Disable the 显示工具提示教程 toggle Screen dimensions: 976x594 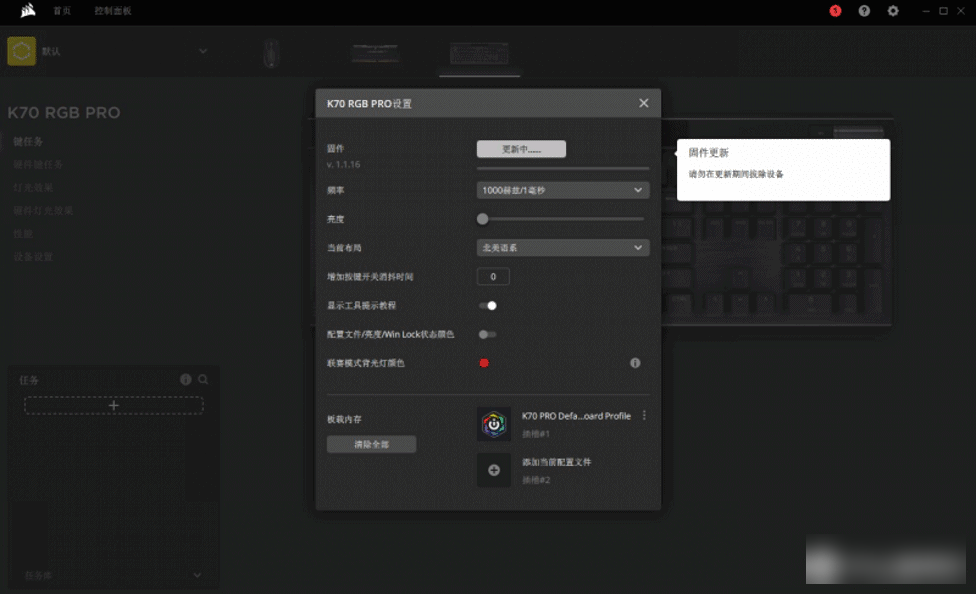pos(488,305)
